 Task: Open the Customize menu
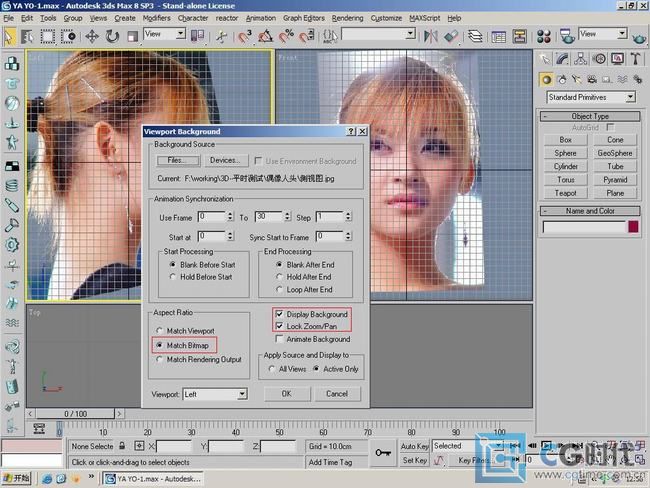pos(386,18)
